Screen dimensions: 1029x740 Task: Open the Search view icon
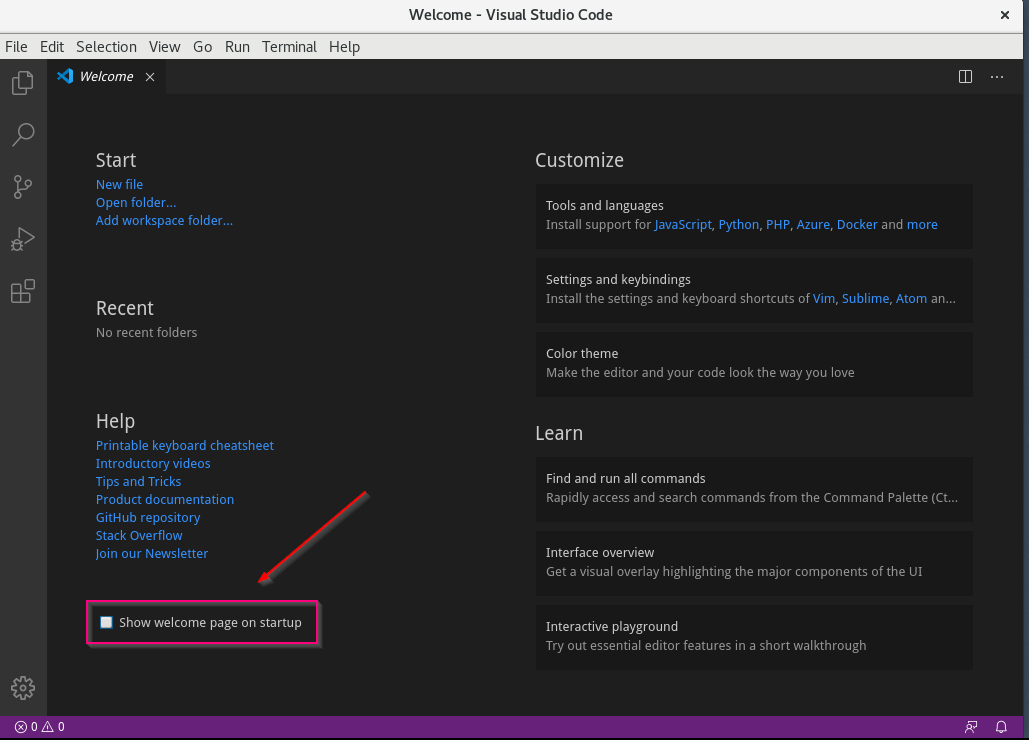pyautogui.click(x=22, y=134)
